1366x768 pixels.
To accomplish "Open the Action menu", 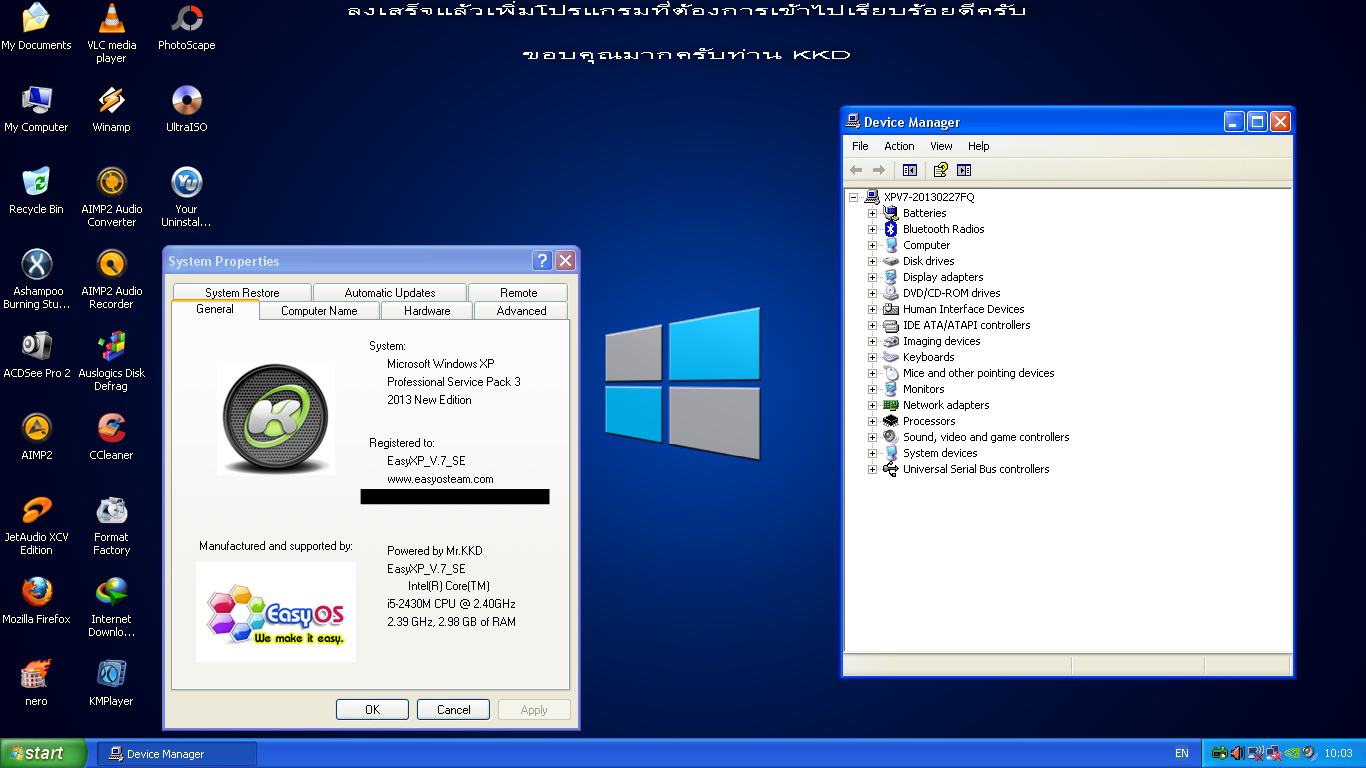I will (899, 146).
